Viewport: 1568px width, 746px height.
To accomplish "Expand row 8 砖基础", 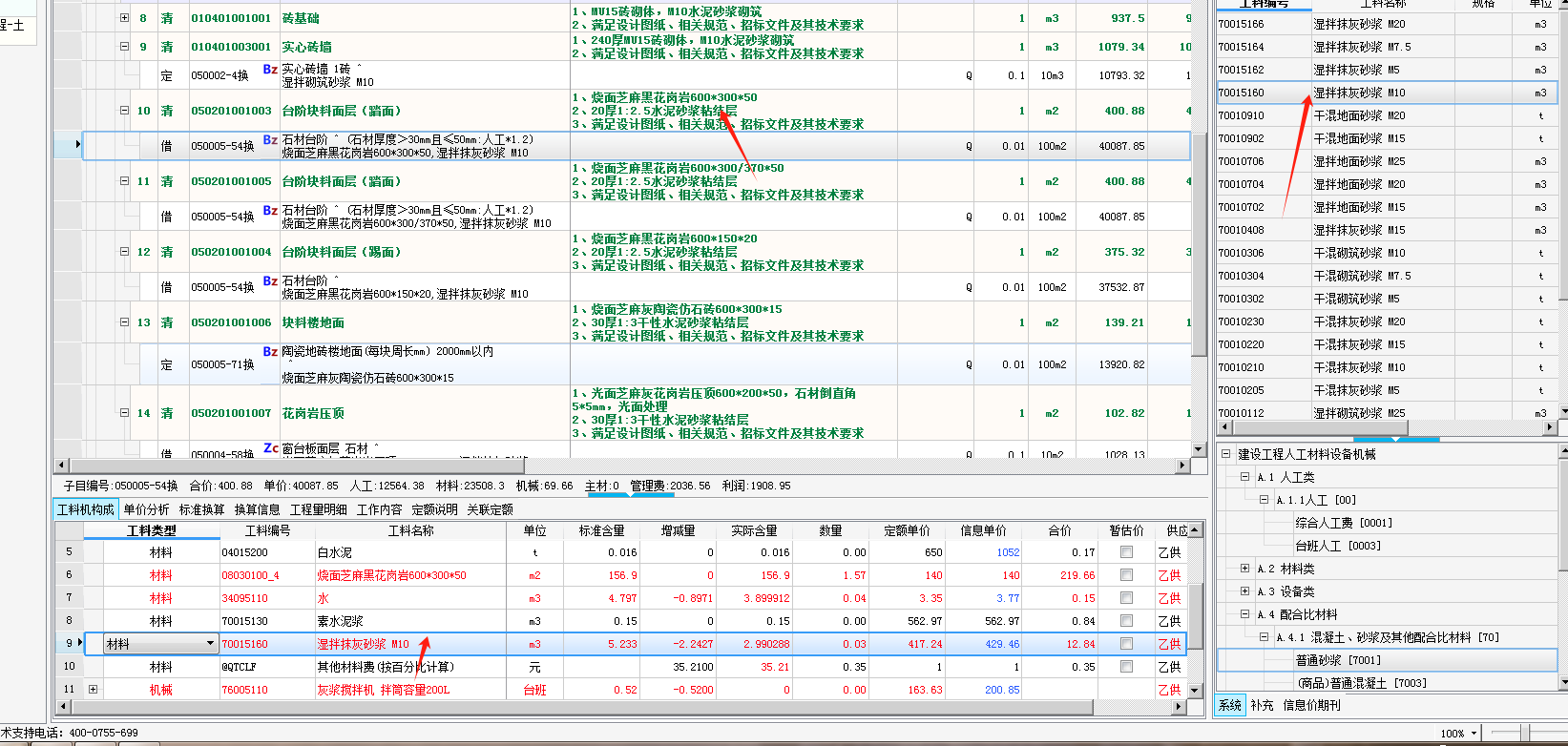I will [124, 18].
